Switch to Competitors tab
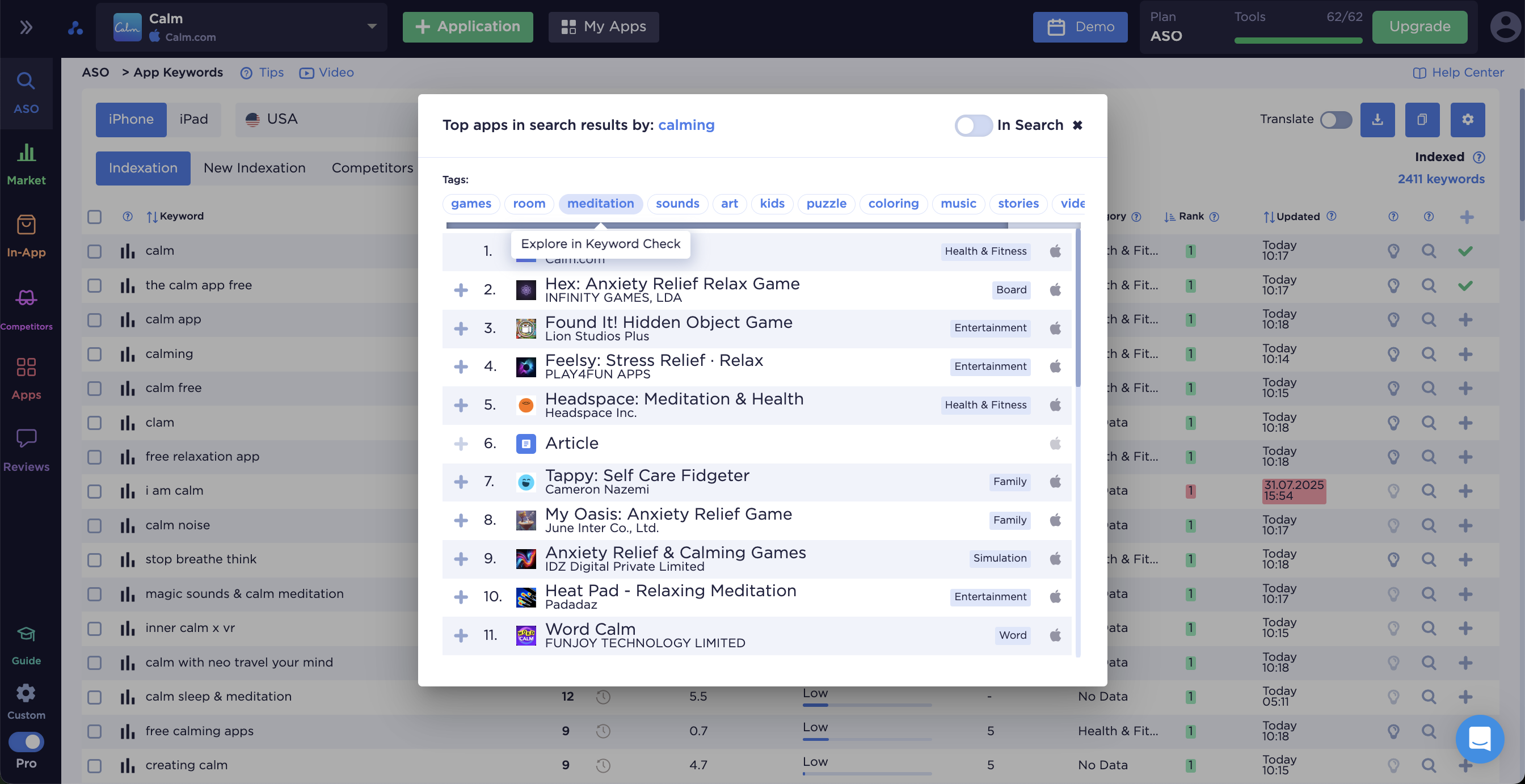Screen dimensions: 1525x784 372,168
